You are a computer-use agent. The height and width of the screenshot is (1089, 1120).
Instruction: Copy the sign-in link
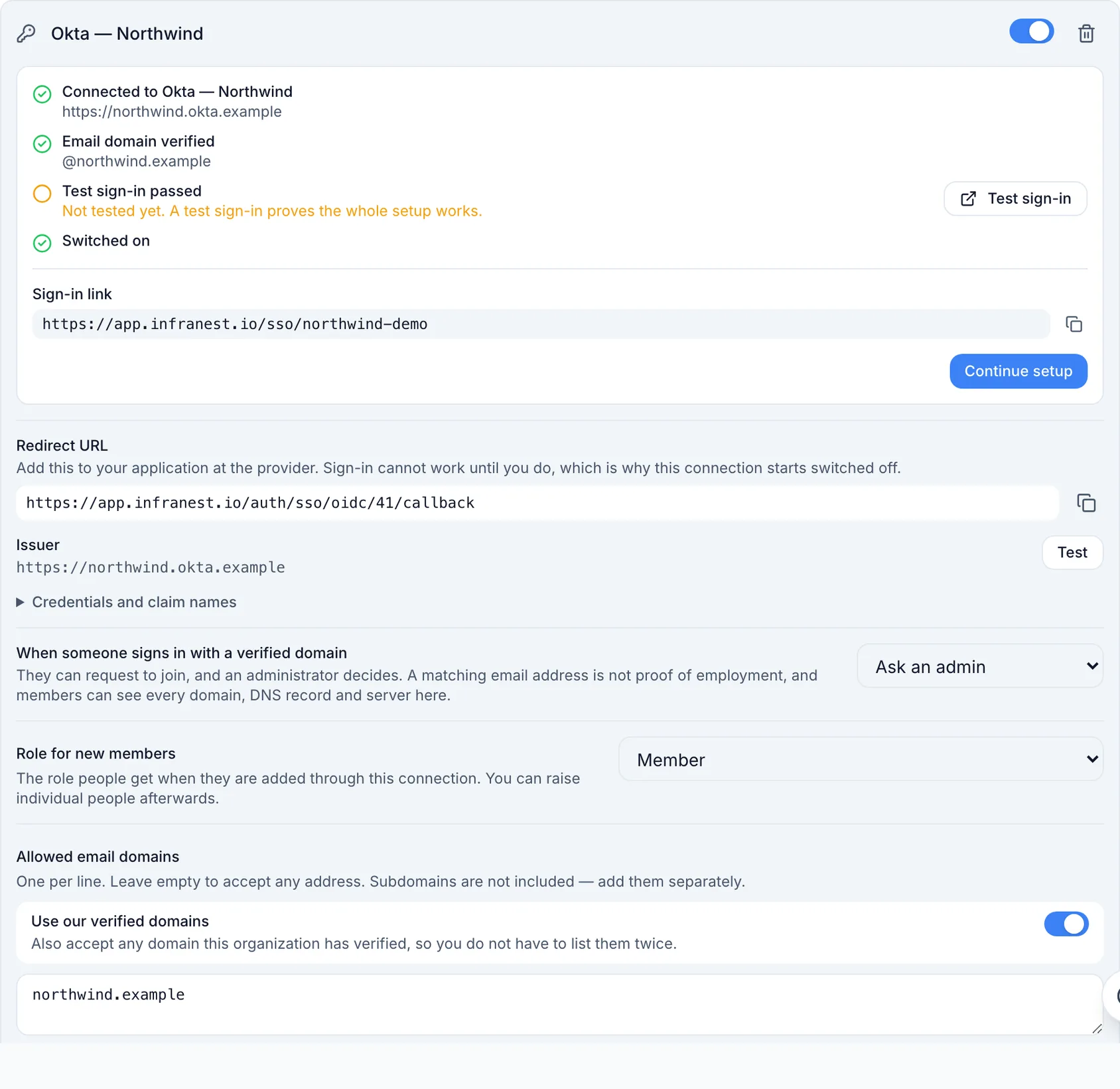1074,324
